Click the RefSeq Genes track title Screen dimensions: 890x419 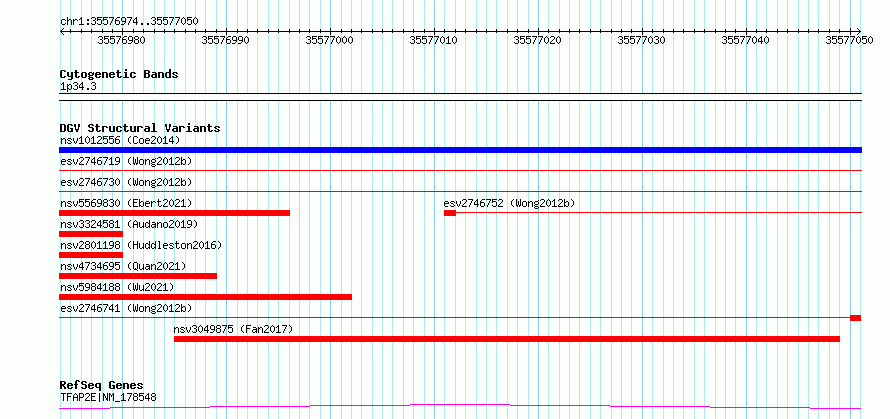pyautogui.click(x=102, y=386)
